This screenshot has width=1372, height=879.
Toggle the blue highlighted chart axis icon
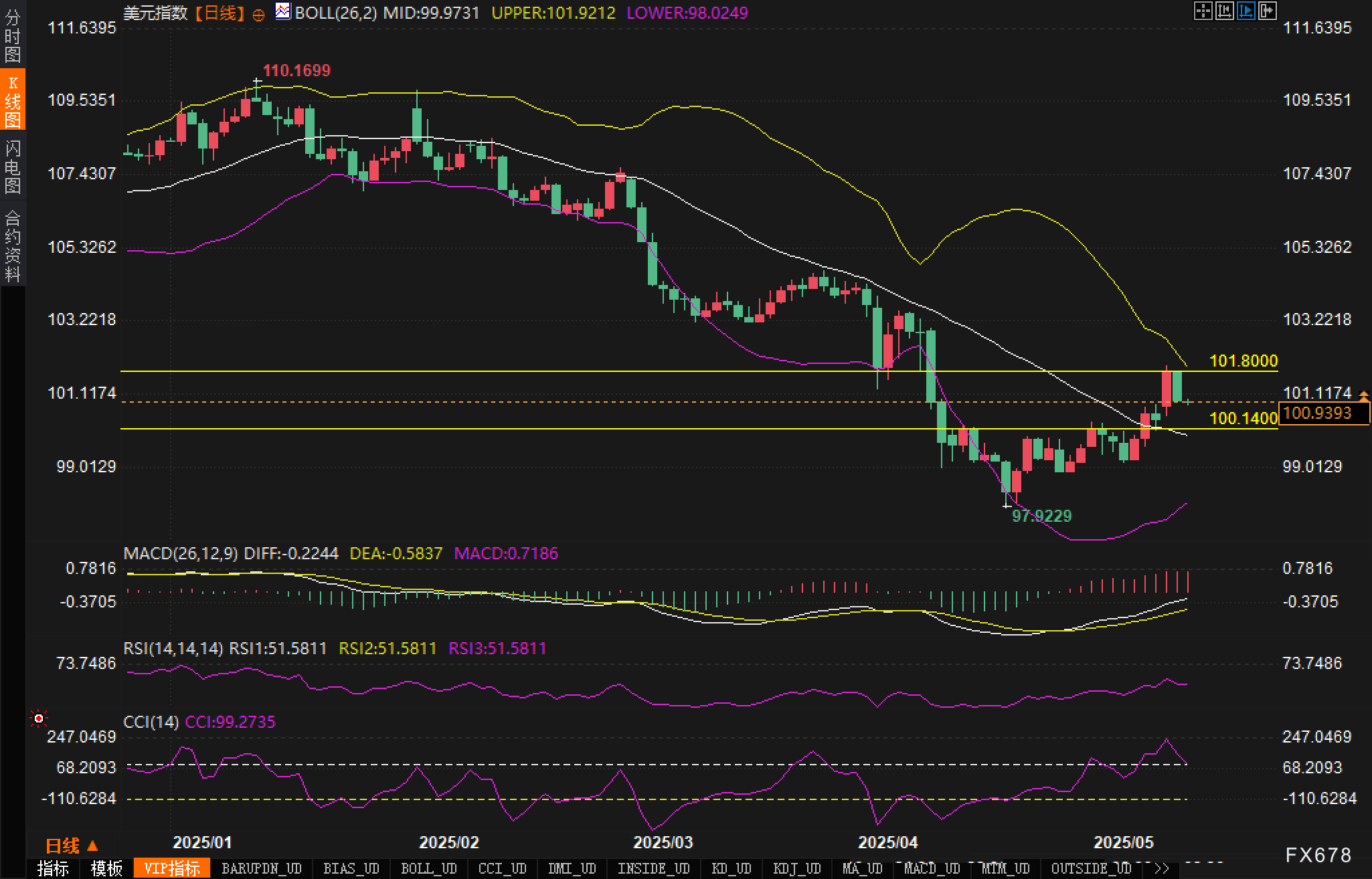pyautogui.click(x=1246, y=11)
